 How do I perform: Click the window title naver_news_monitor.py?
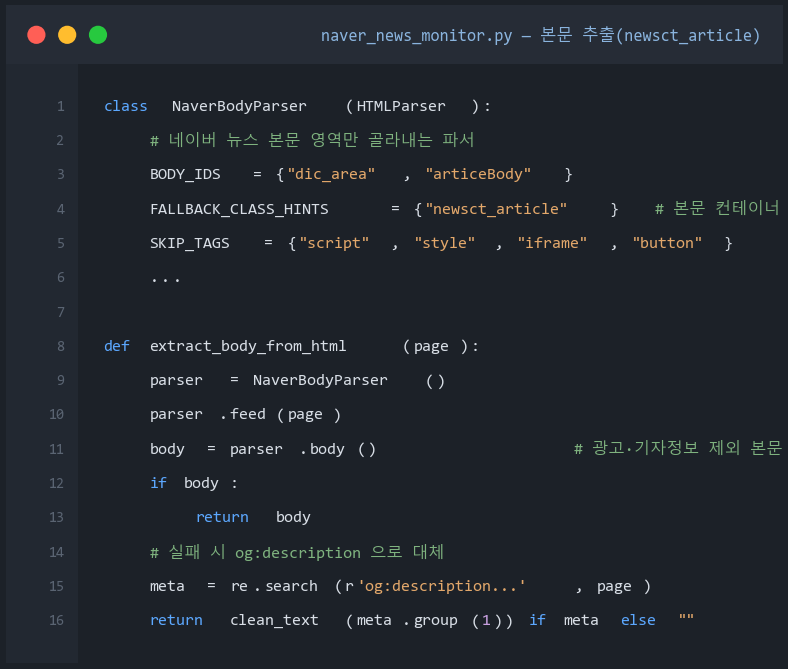417,36
